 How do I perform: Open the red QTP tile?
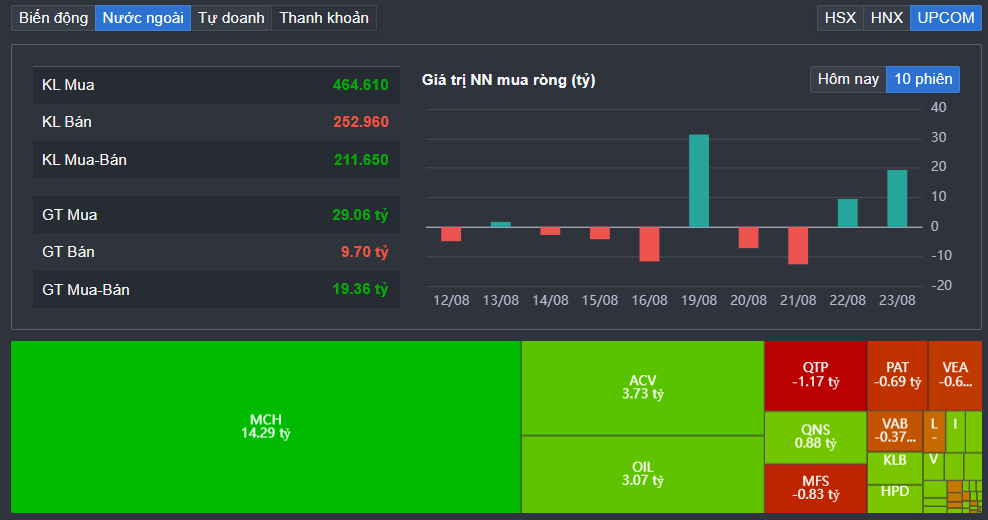pyautogui.click(x=815, y=375)
